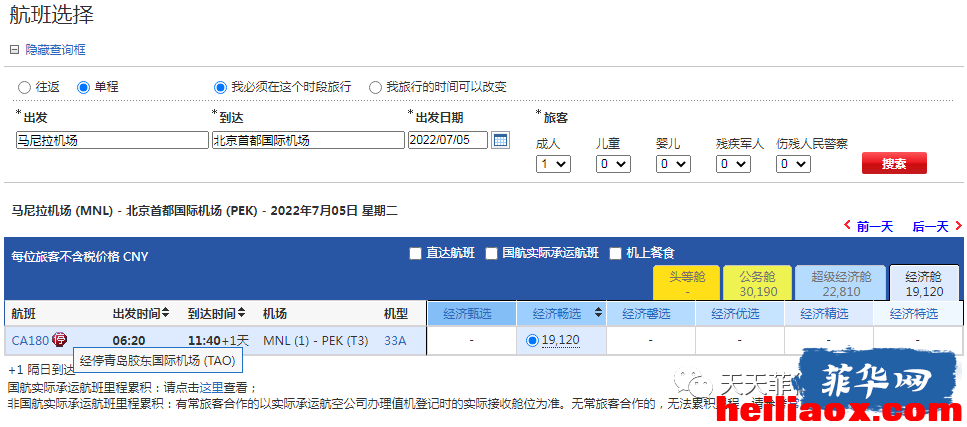Image resolution: width=967 pixels, height=427 pixels.
Task: Click the 隐藏查询框 link
Action: click(x=56, y=50)
